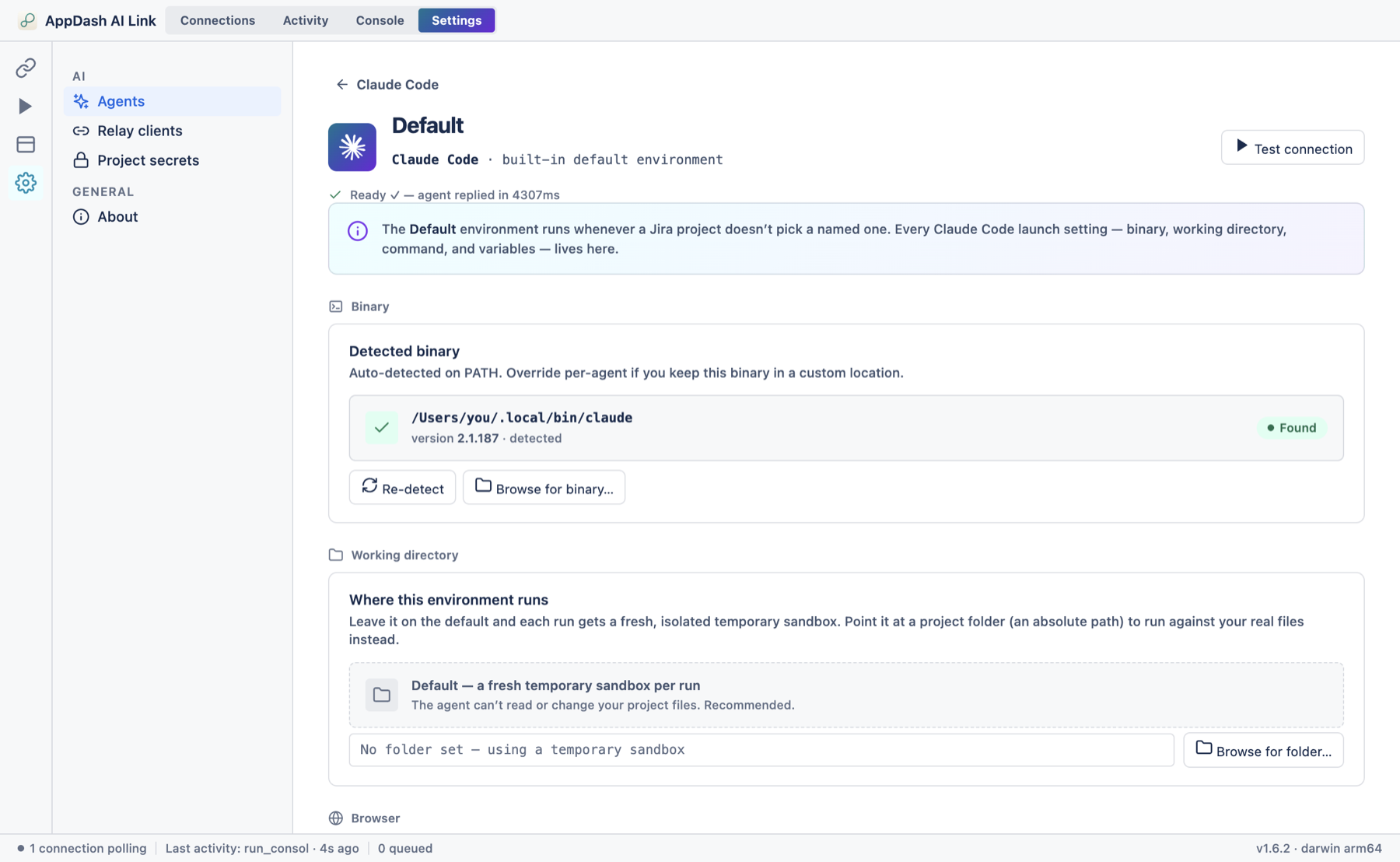Click the 'Default' environment heading

tap(428, 125)
